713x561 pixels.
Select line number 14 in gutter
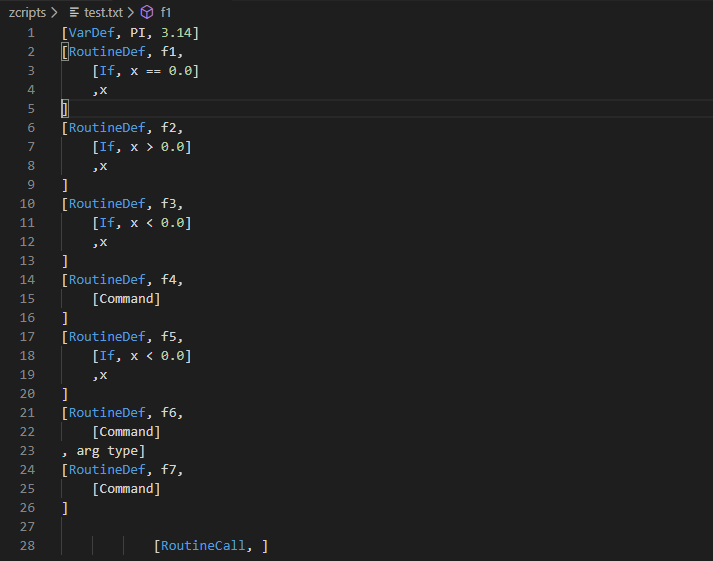27,280
